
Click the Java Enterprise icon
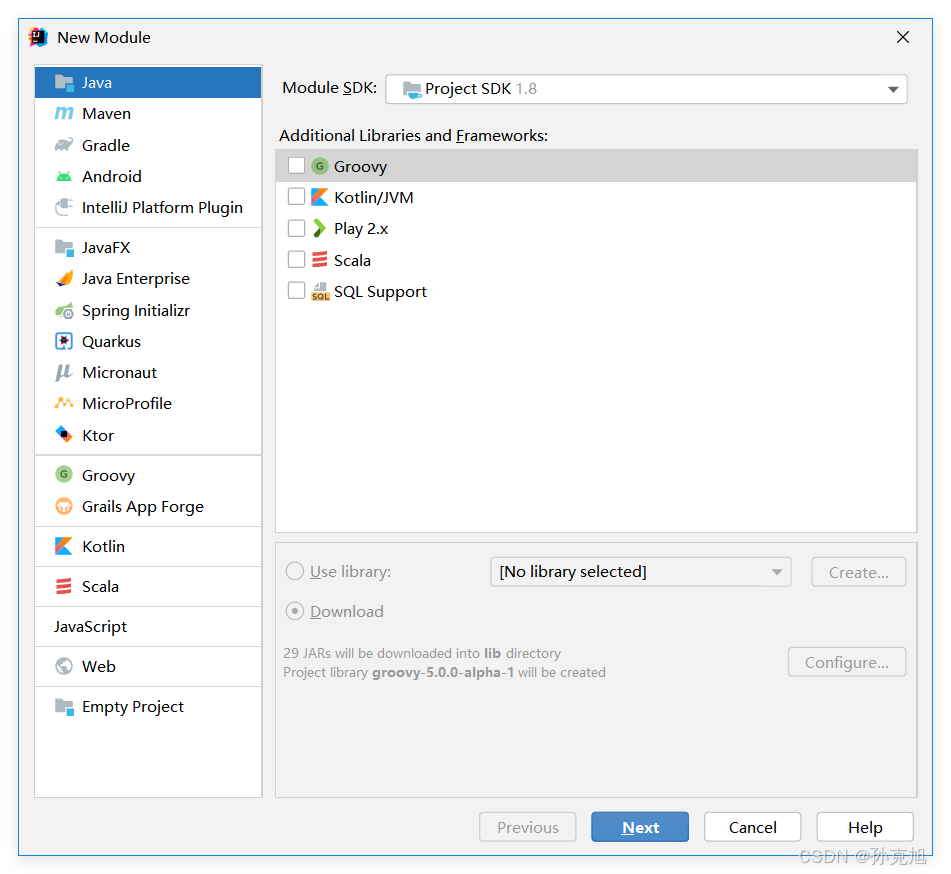(x=64, y=278)
